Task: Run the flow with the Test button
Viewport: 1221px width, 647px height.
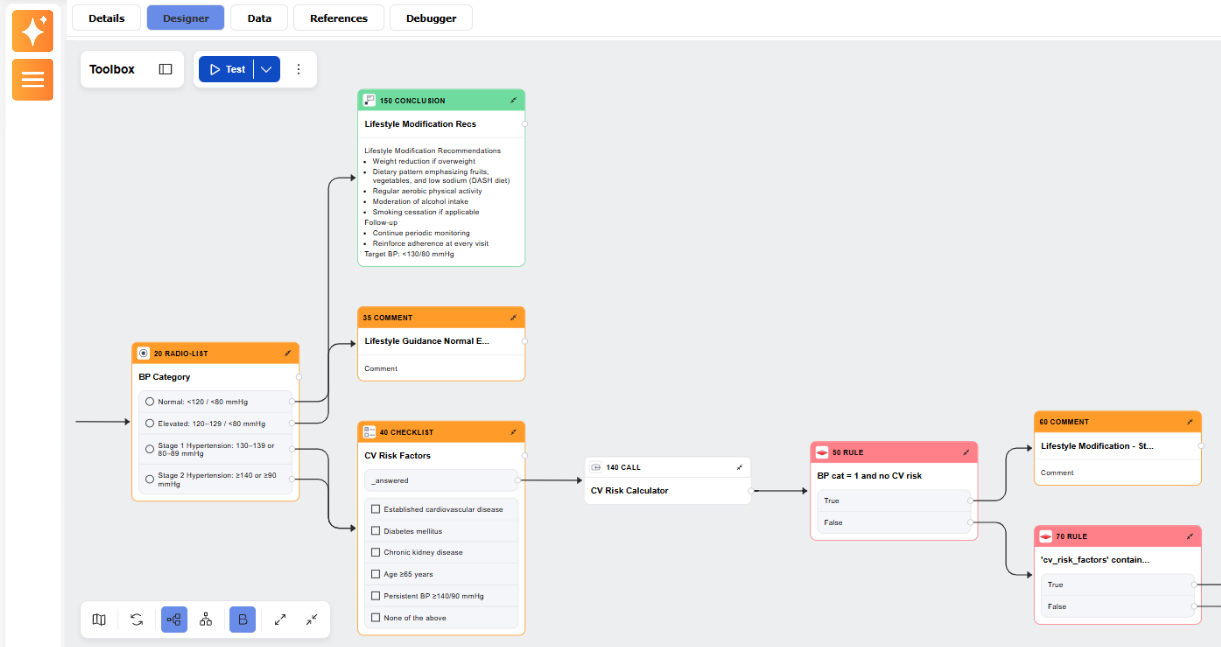Action: (x=227, y=69)
